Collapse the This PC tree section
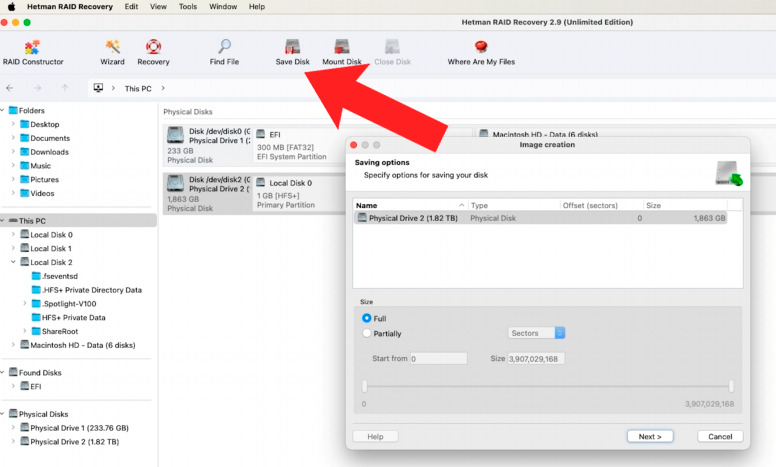 tap(3, 221)
